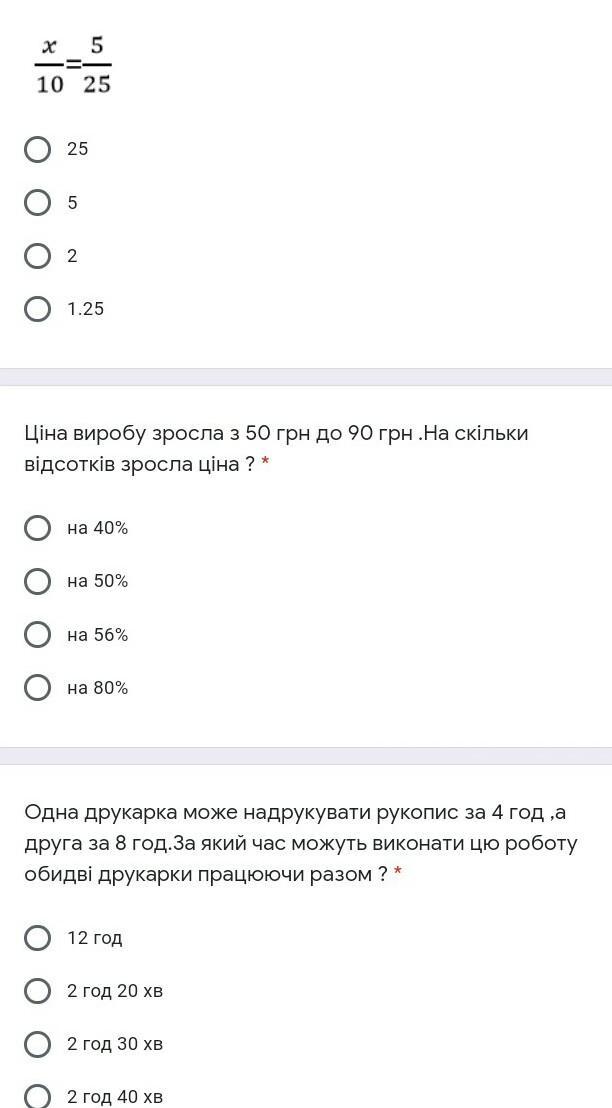This screenshot has width=612, height=1108.
Task: Click the 'на 80%' label text
Action: point(98,688)
